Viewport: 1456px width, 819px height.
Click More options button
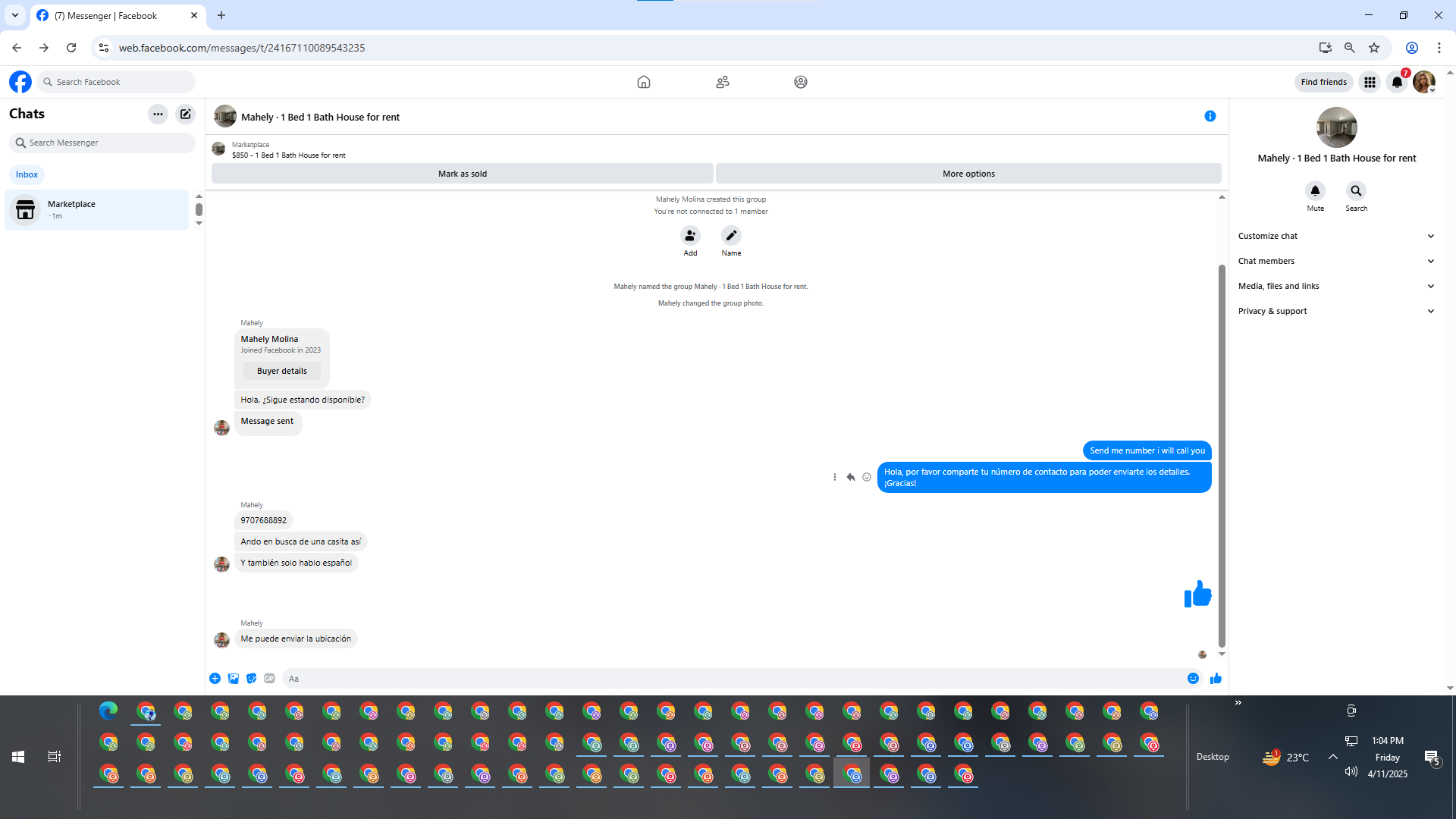tap(968, 174)
